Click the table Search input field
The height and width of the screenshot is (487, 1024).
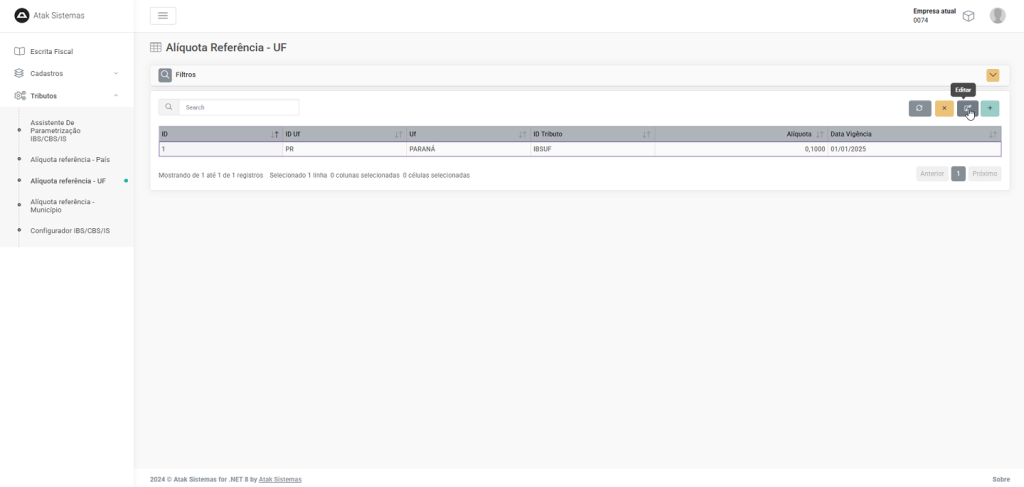click(x=238, y=107)
